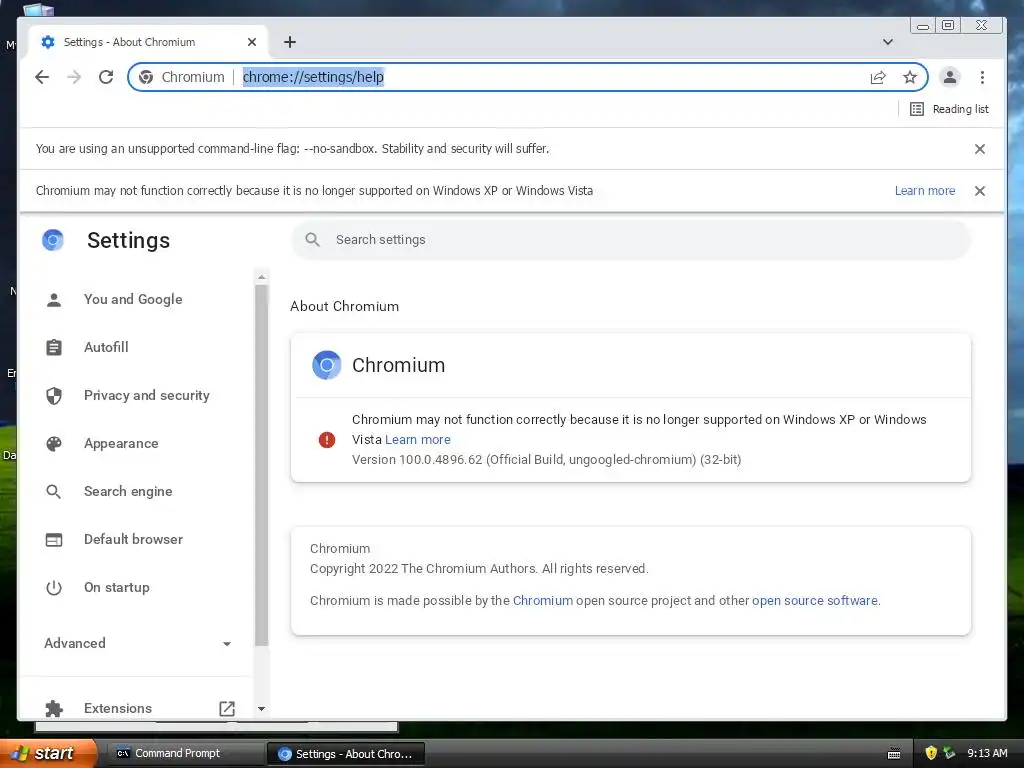Open the Reading list panel

coord(950,109)
